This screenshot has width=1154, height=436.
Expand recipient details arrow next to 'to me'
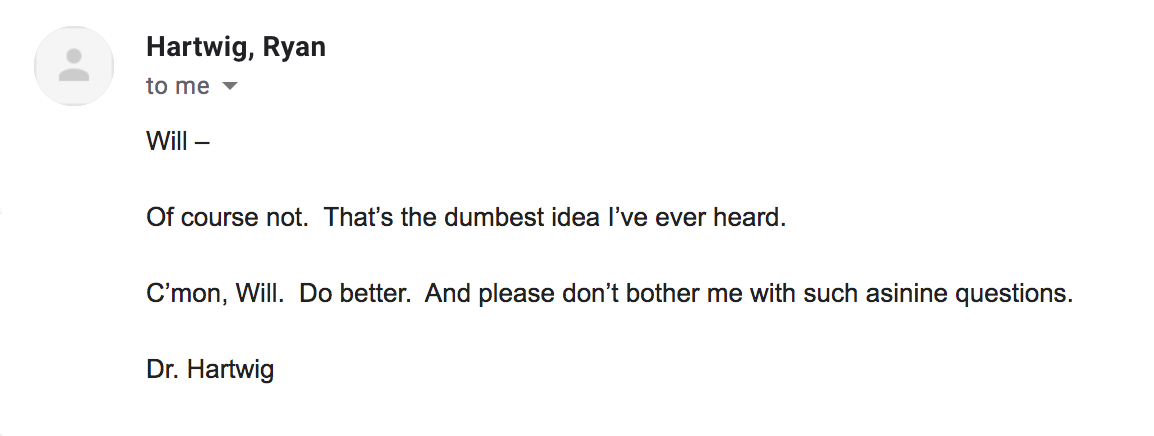[230, 86]
